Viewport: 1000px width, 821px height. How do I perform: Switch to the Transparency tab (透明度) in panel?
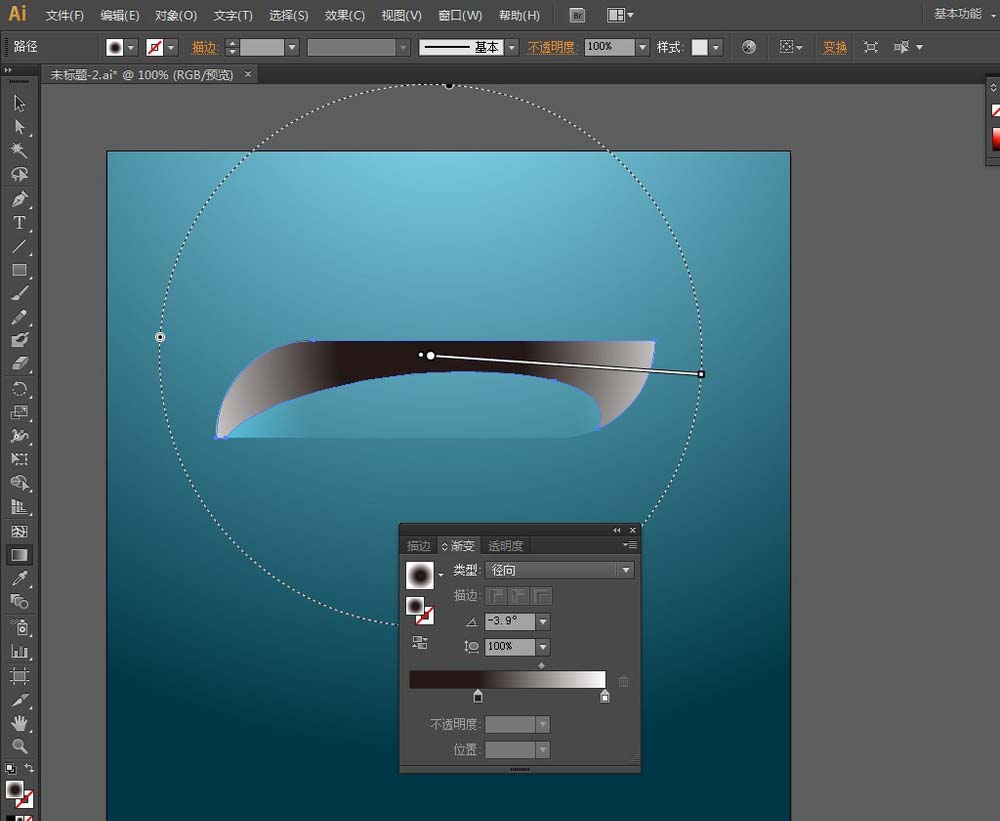click(x=506, y=545)
